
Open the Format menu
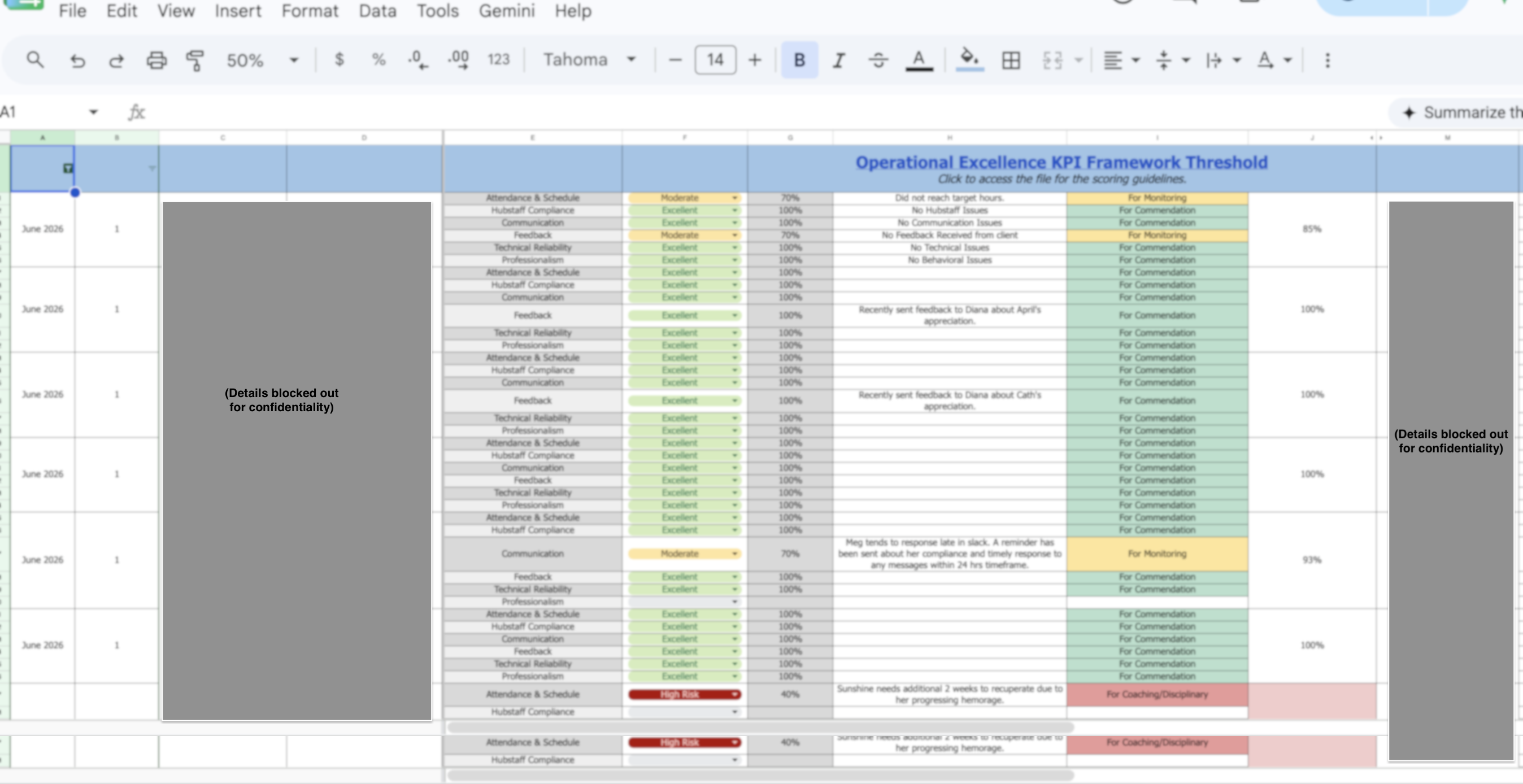[310, 11]
